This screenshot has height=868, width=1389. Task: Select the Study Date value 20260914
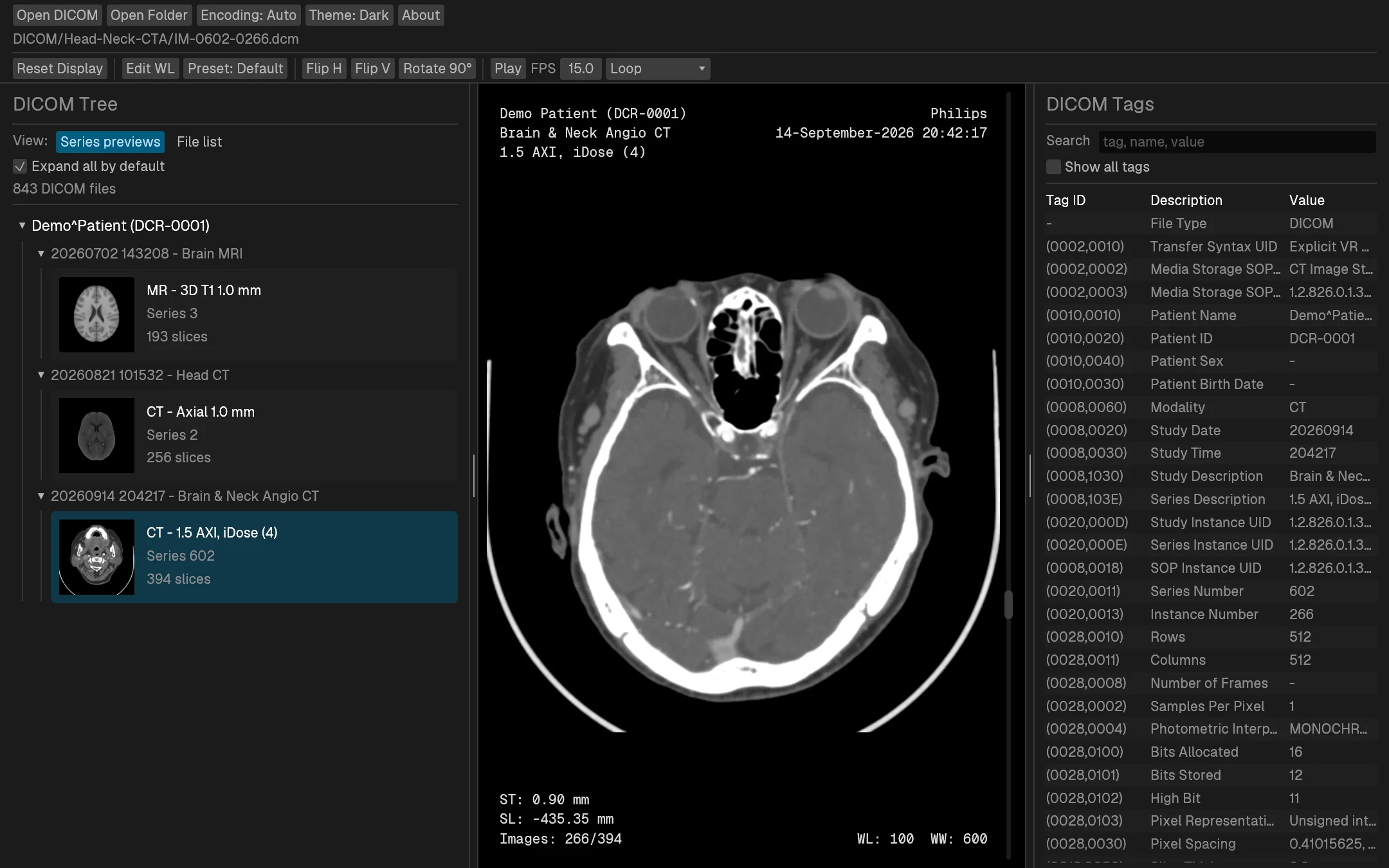(x=1321, y=430)
